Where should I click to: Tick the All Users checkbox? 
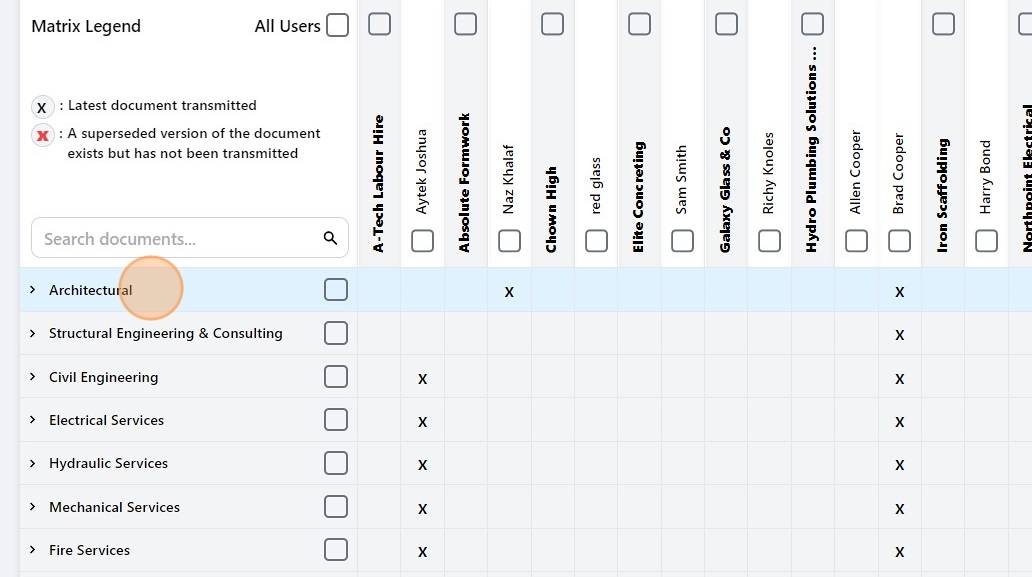337,26
